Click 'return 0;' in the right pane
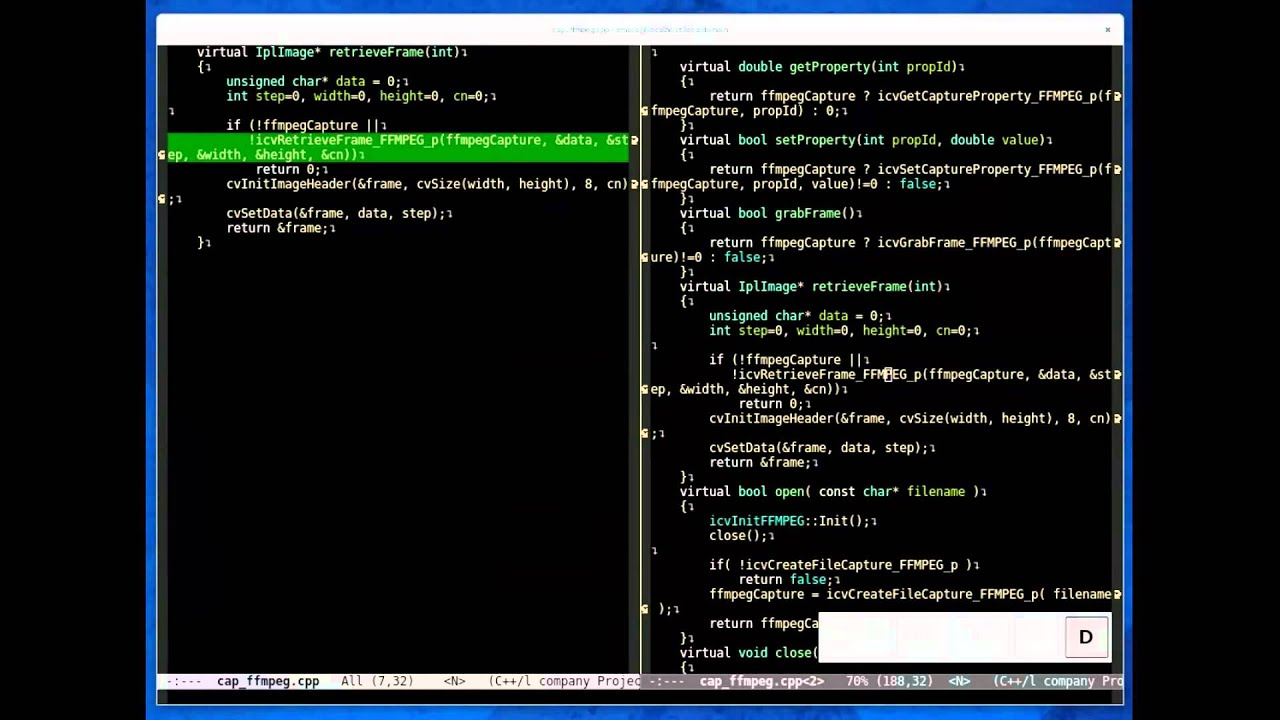The image size is (1280, 720). point(771,403)
